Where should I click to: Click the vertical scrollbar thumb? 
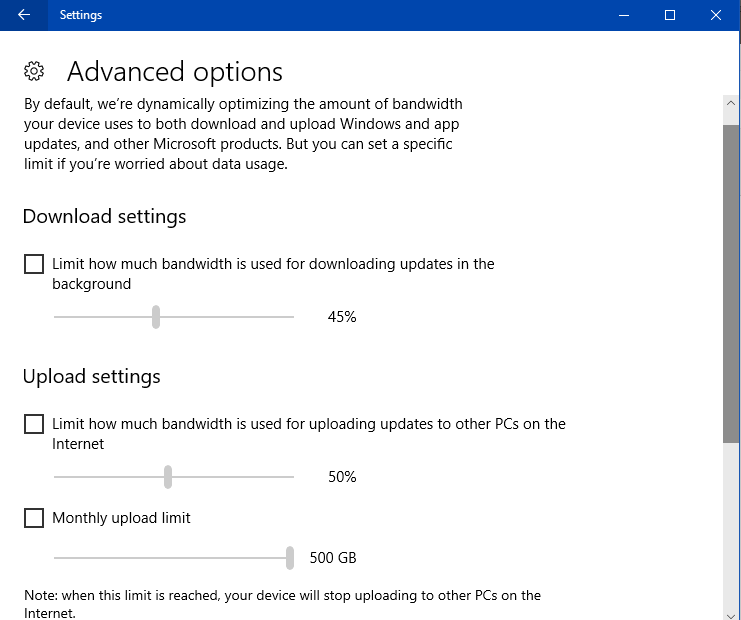pyautogui.click(x=731, y=284)
